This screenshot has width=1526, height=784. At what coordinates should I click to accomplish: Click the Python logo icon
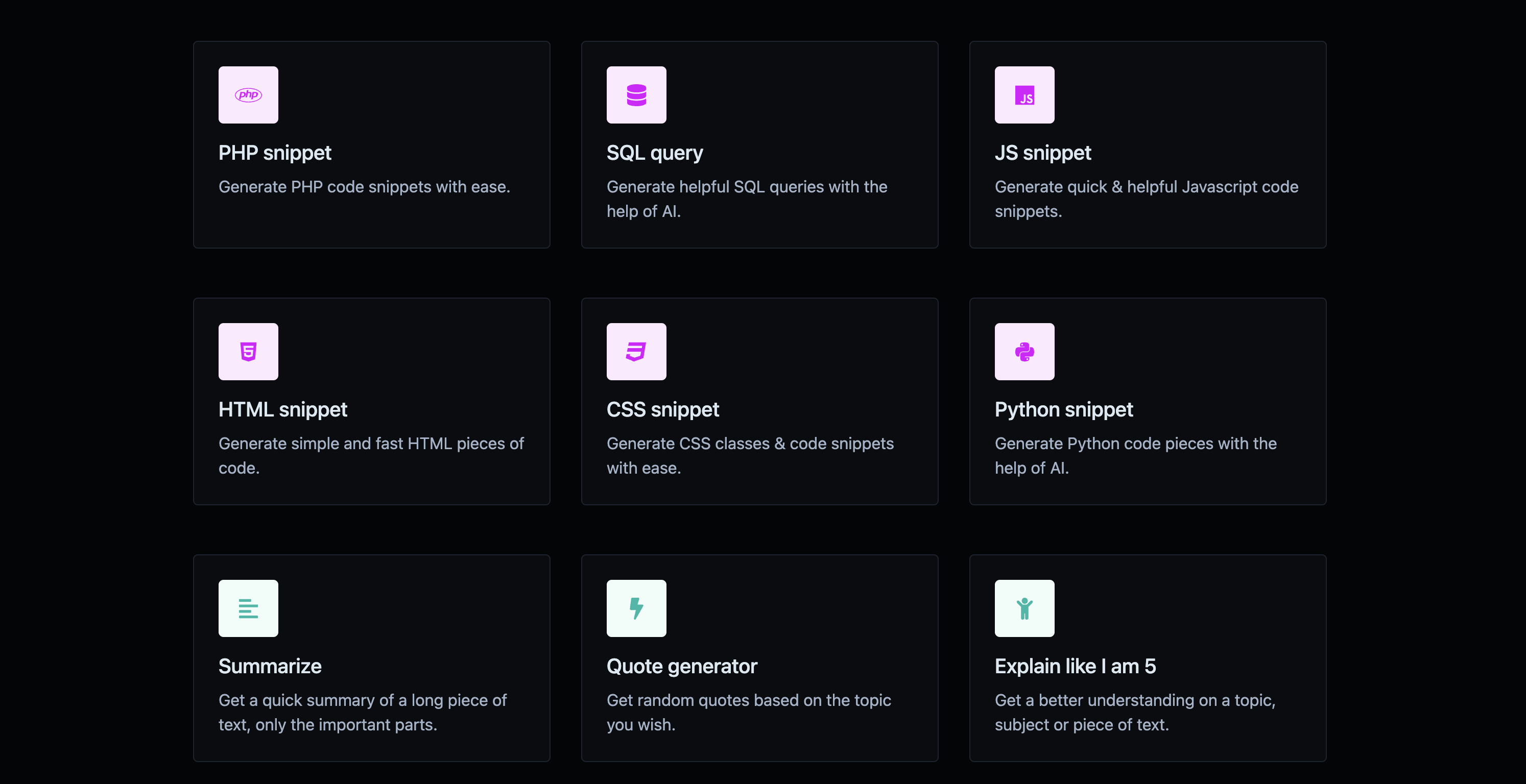click(x=1024, y=352)
